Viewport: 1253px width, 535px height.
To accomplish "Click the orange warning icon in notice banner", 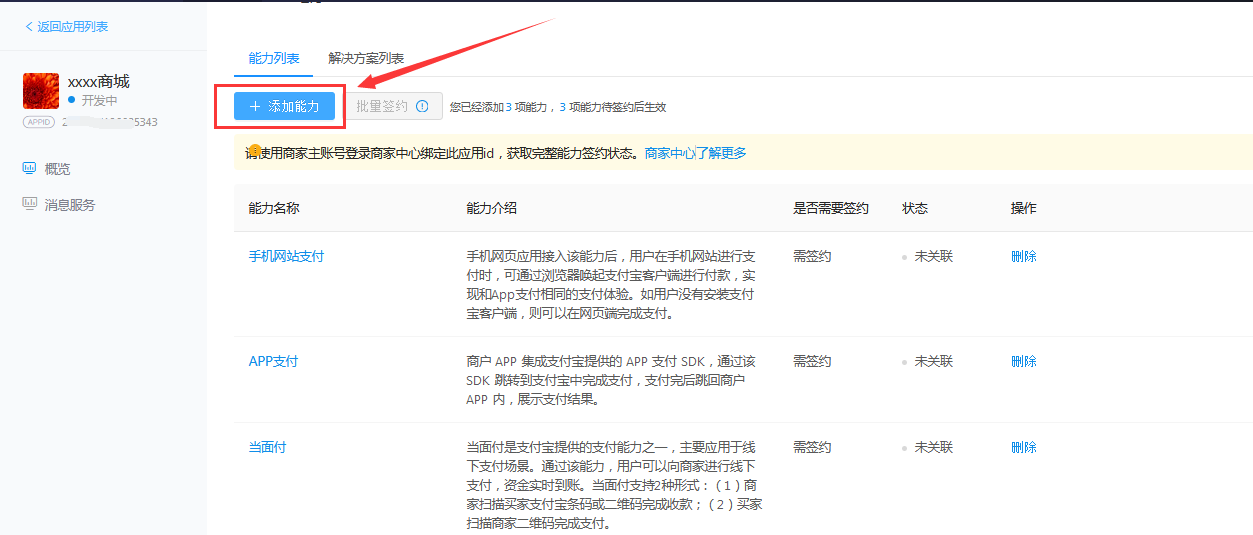I will [x=255, y=151].
